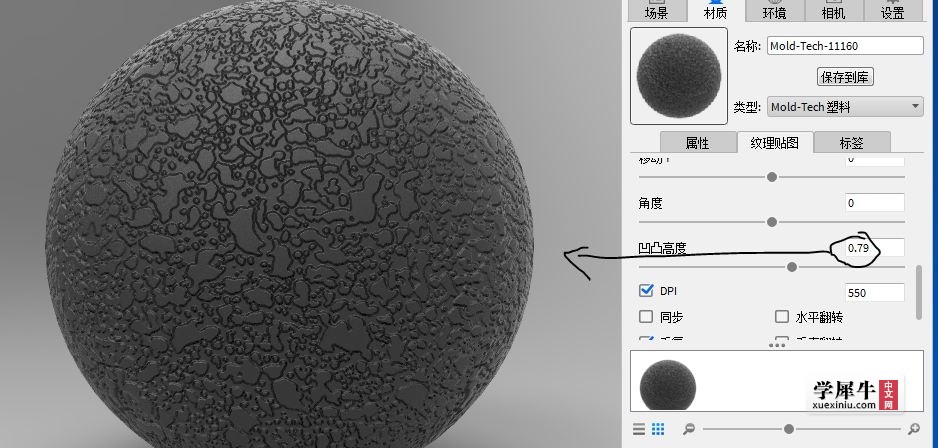Viewport: 938px width, 448px height.
Task: Click the zoom-out magnifier icon
Action: click(x=689, y=429)
